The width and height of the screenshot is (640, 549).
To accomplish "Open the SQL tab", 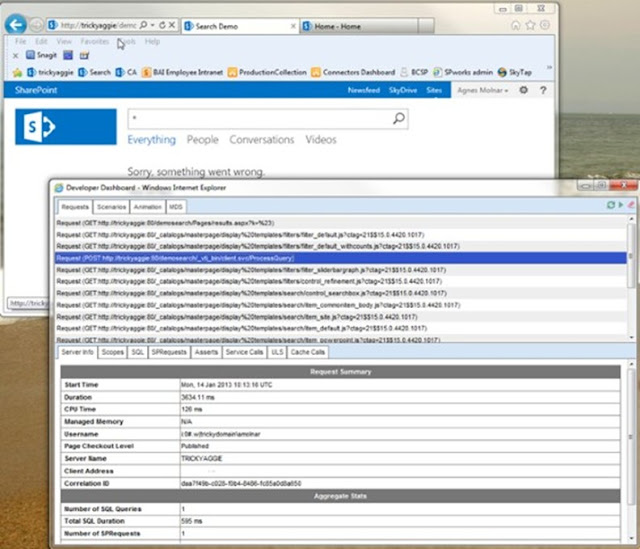I will point(138,352).
